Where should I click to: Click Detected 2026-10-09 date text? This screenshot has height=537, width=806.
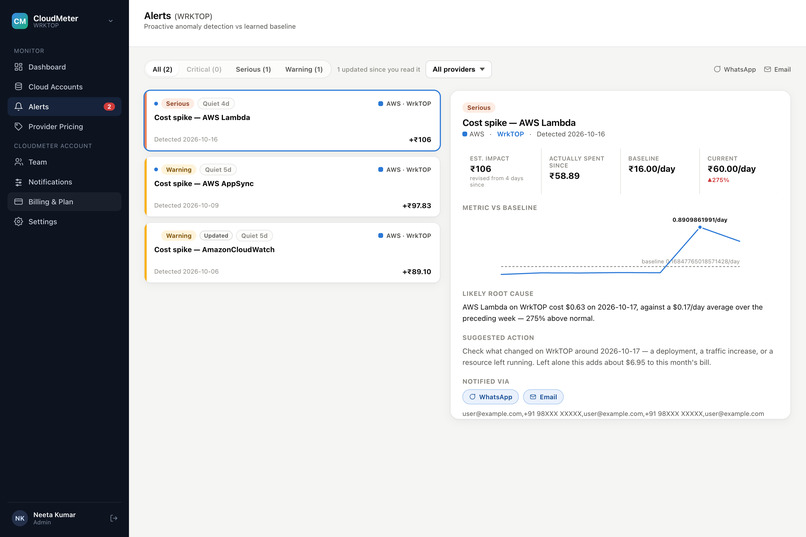186,206
